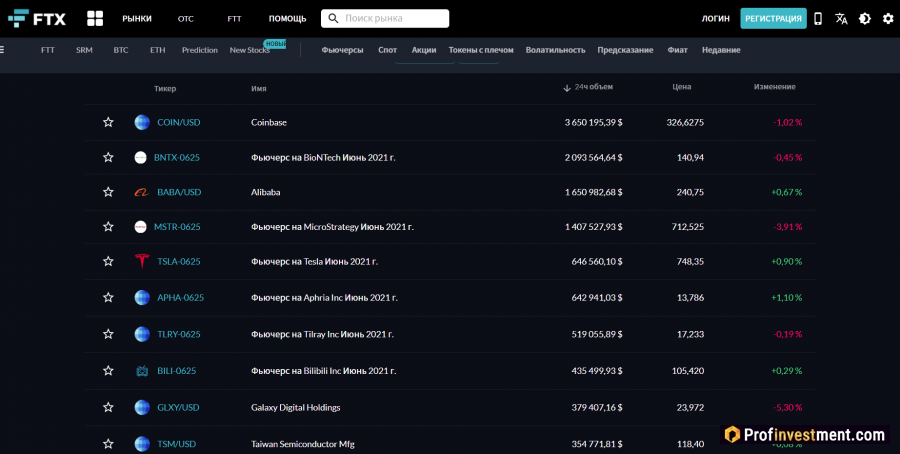Open the COIN/USD ticker link
Screen dimensions: 900x454
tap(179, 122)
